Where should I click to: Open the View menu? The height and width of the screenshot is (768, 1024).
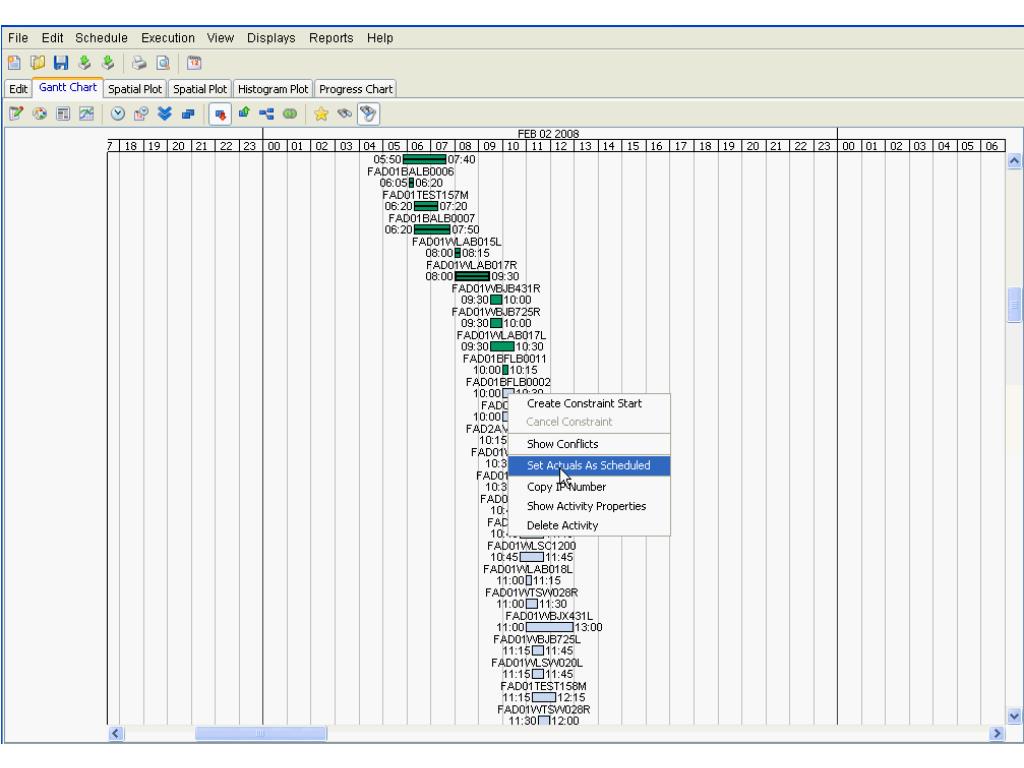point(220,38)
